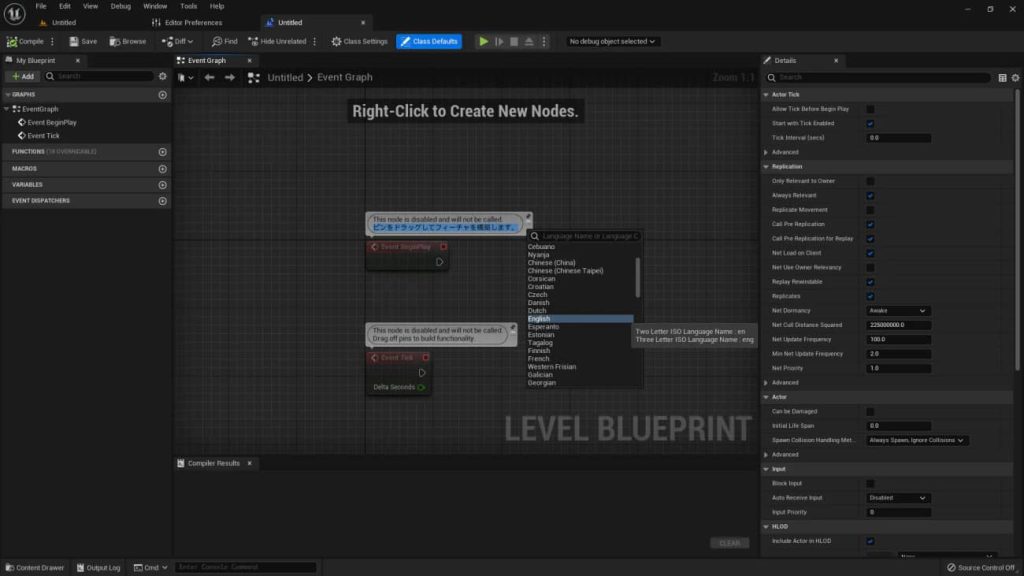Screen dimensions: 1024x576
Task: Toggle Hide Unrelated nodes icon
Action: (x=253, y=41)
